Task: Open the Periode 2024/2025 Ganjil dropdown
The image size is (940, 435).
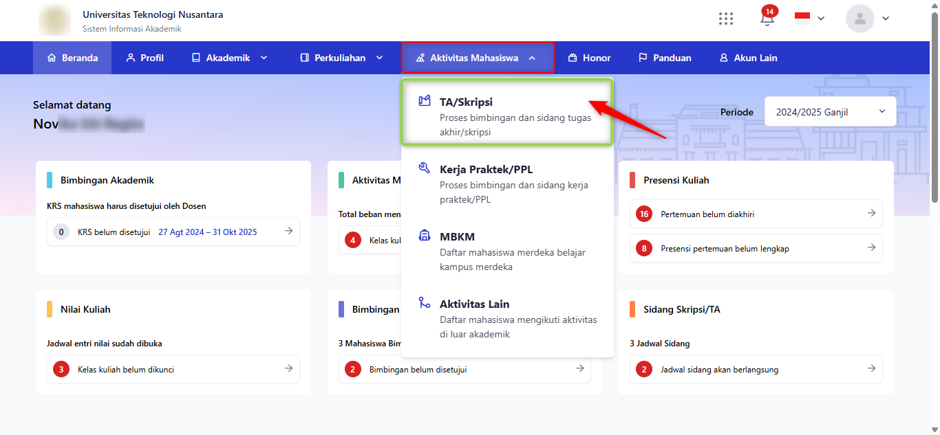Action: coord(830,111)
